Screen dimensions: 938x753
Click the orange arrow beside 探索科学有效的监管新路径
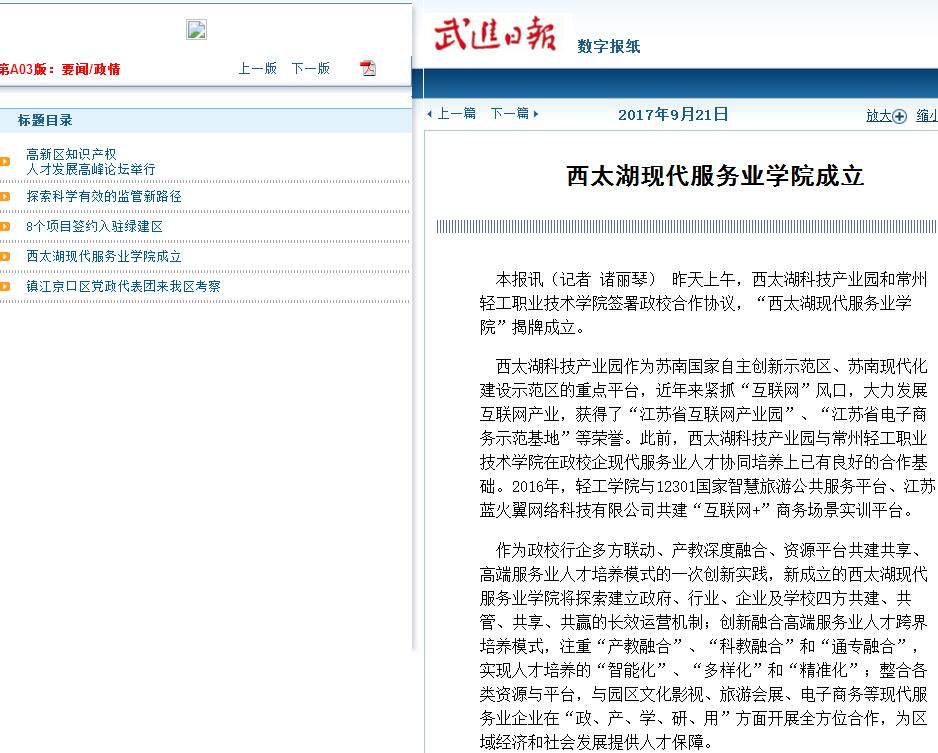point(5,196)
